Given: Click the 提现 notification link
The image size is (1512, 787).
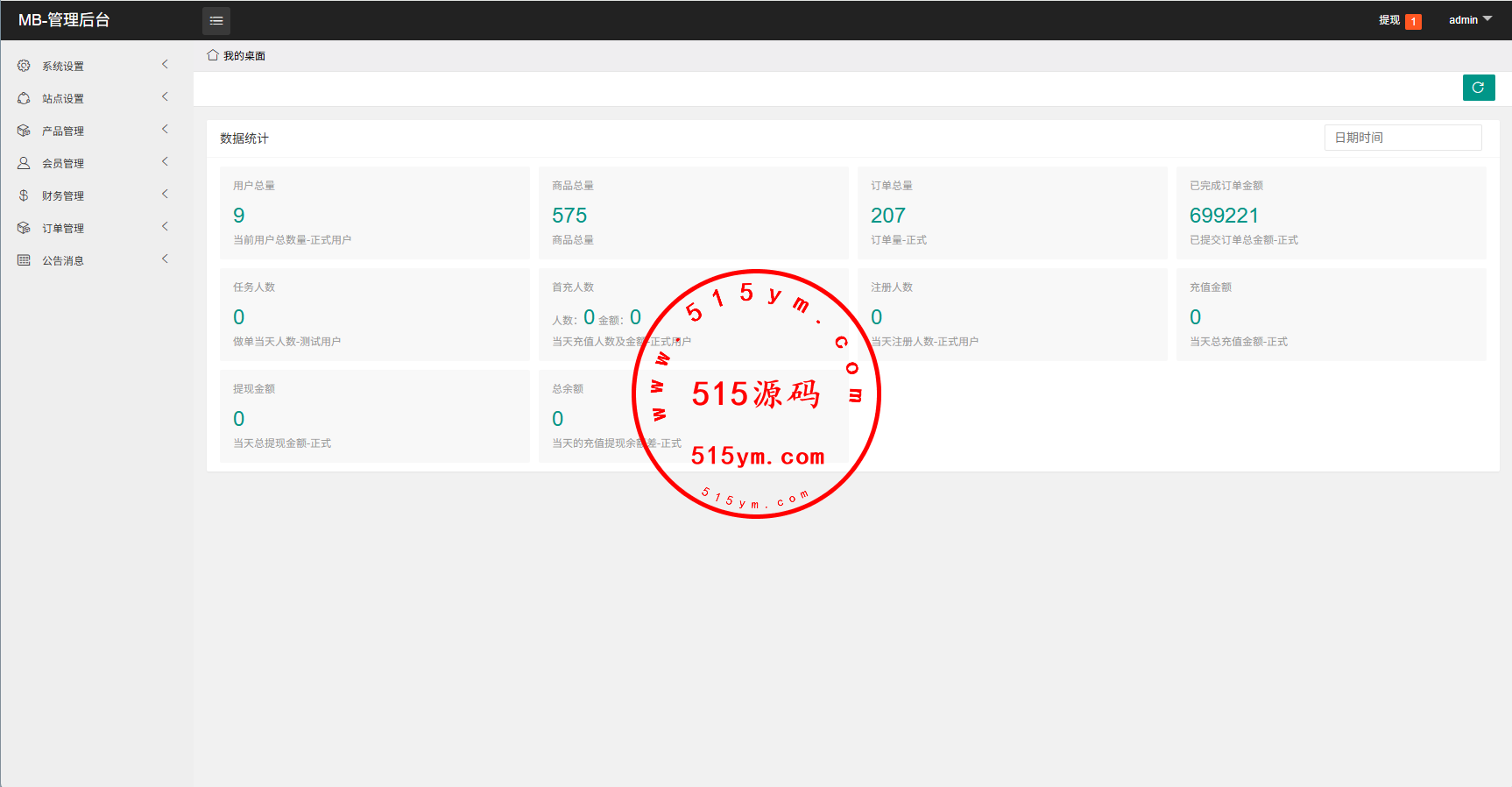Looking at the screenshot, I should (1388, 20).
